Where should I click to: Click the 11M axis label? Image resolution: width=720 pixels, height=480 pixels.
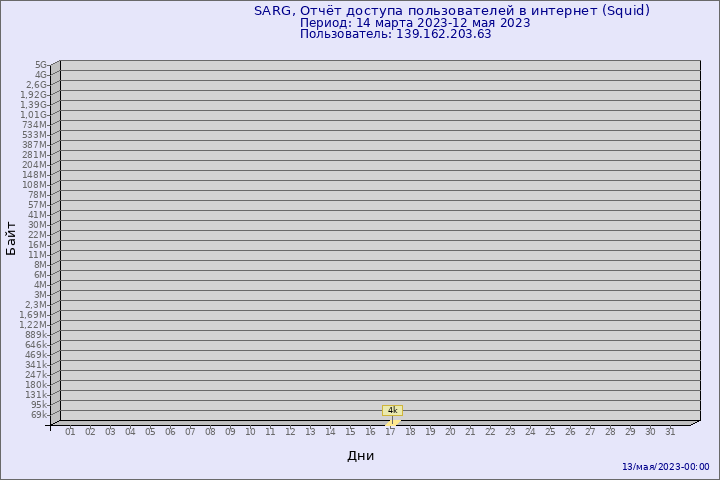click(x=38, y=255)
